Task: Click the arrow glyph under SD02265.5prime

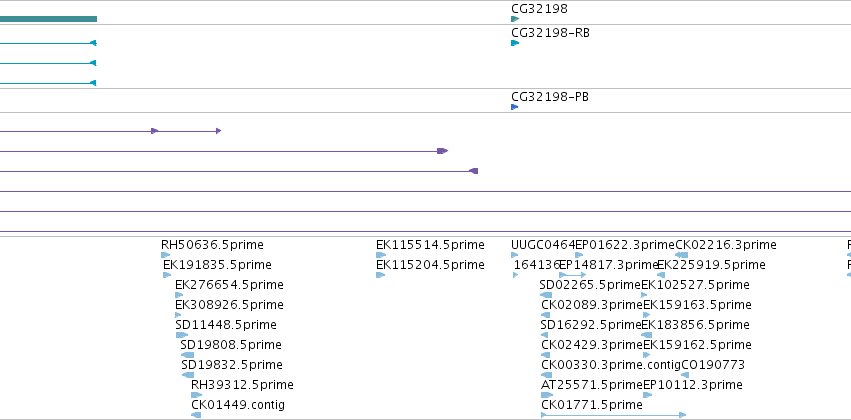Action: [545, 295]
